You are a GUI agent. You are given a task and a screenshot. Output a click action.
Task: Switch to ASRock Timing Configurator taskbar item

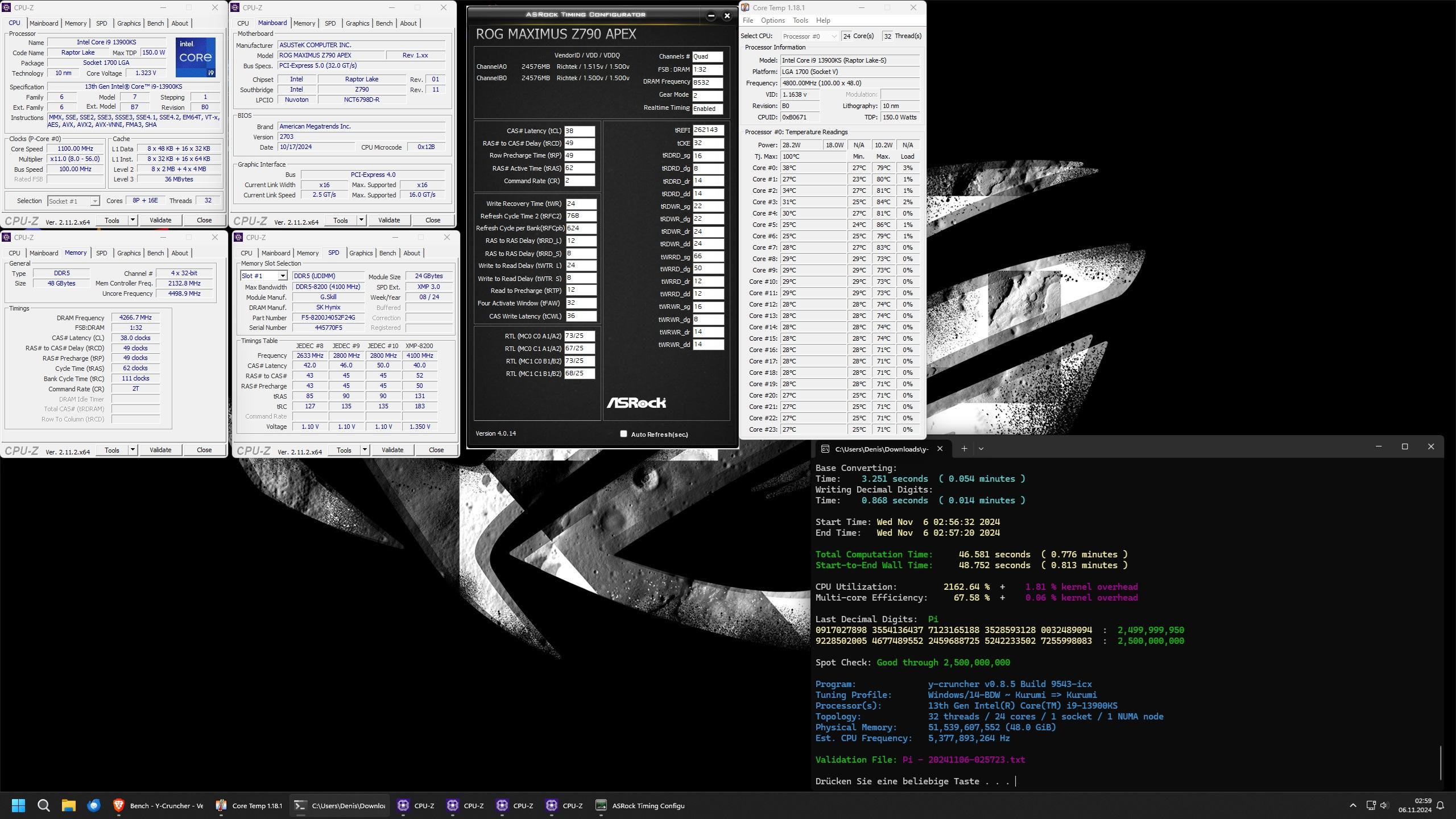click(640, 805)
